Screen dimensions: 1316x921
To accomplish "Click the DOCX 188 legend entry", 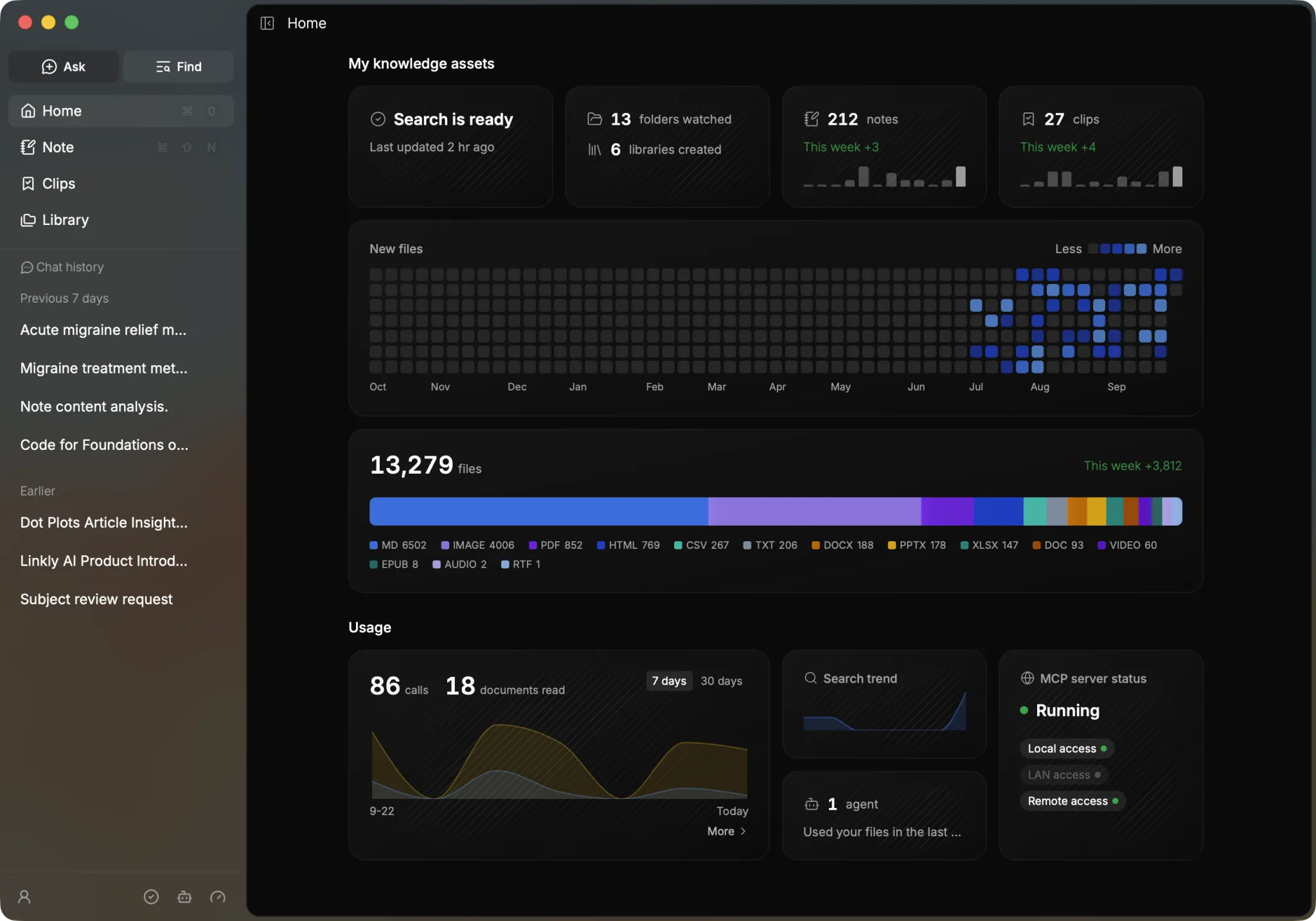I will pyautogui.click(x=842, y=545).
